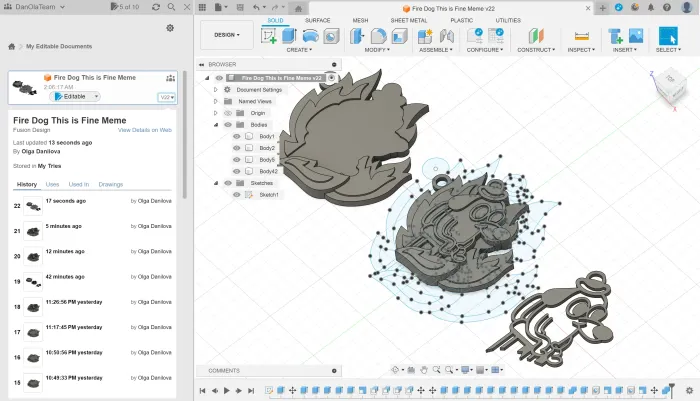Open the notifications bell
Screen dimensions: 700x401
651,8
